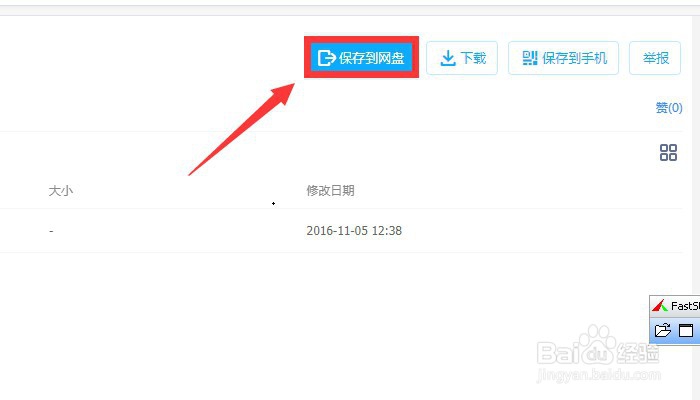Click the Baidu paw logo watermark
The image size is (700, 400).
tap(597, 344)
